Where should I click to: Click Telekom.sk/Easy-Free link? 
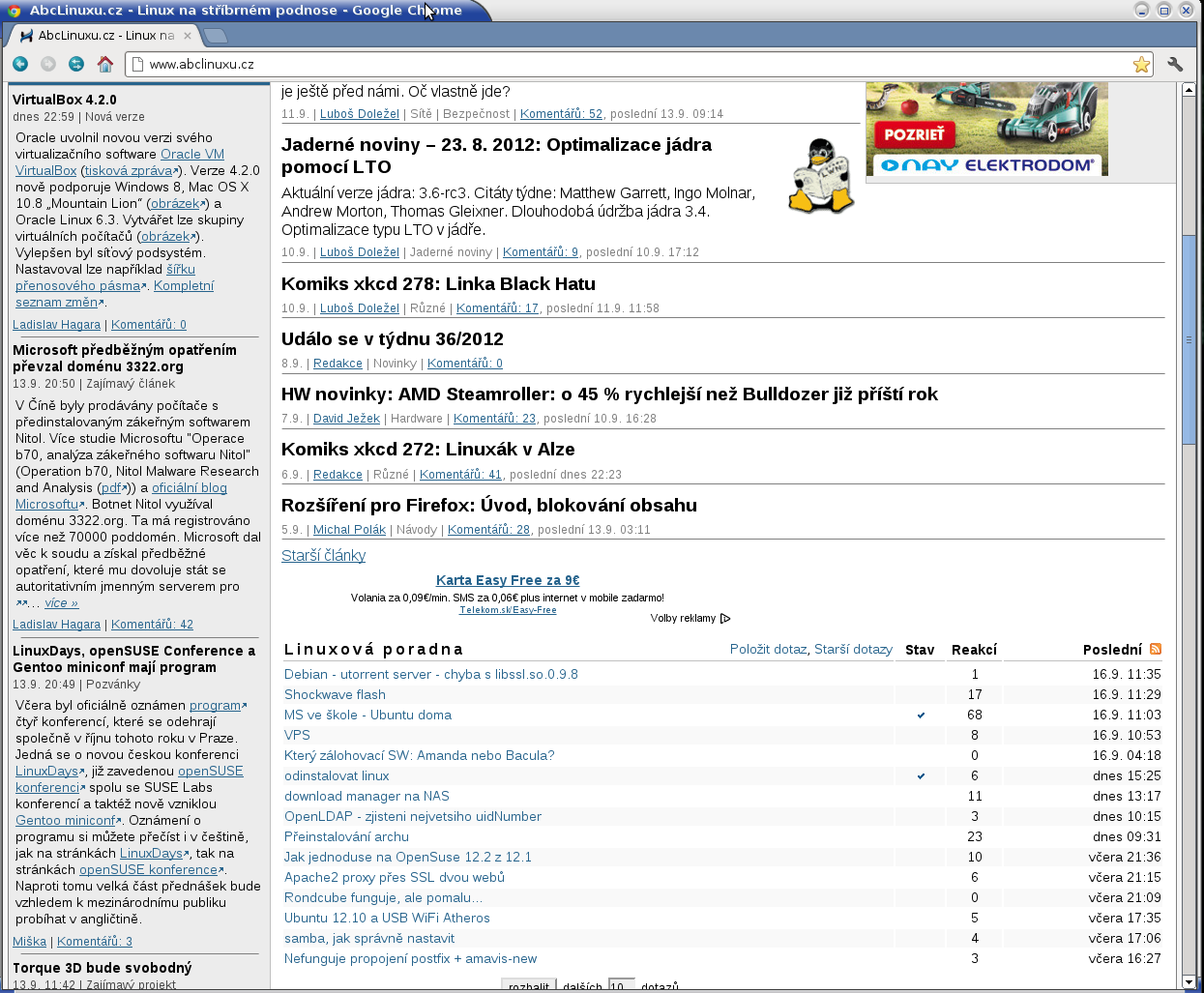tap(508, 610)
